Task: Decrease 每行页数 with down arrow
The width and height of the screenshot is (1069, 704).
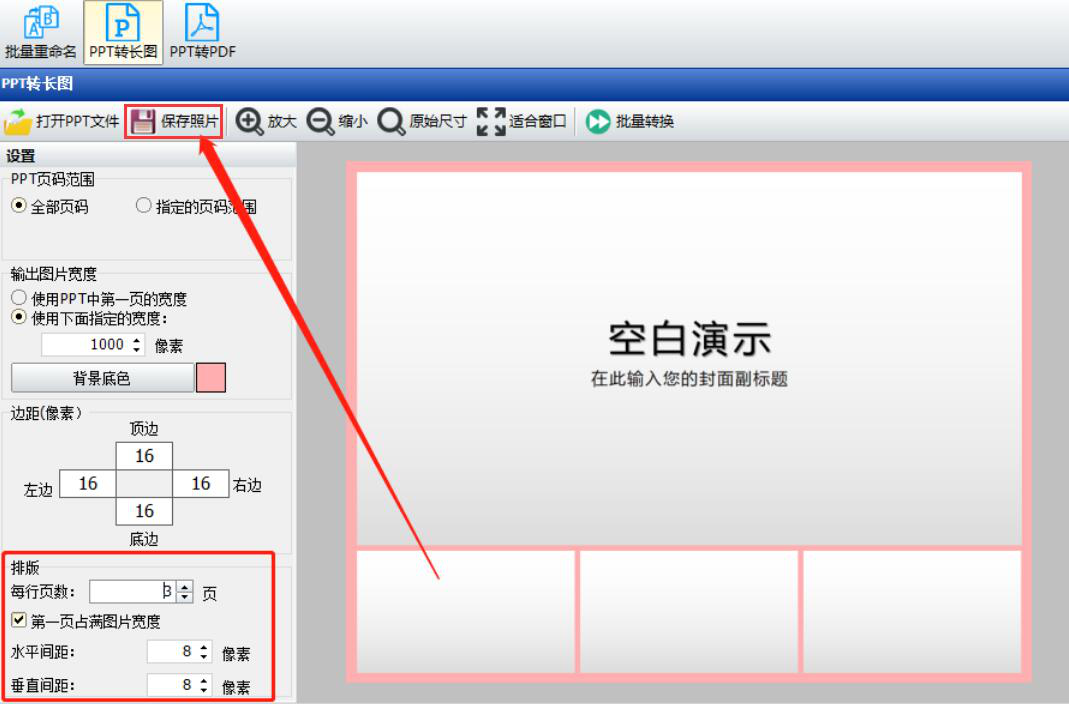Action: pyautogui.click(x=185, y=597)
